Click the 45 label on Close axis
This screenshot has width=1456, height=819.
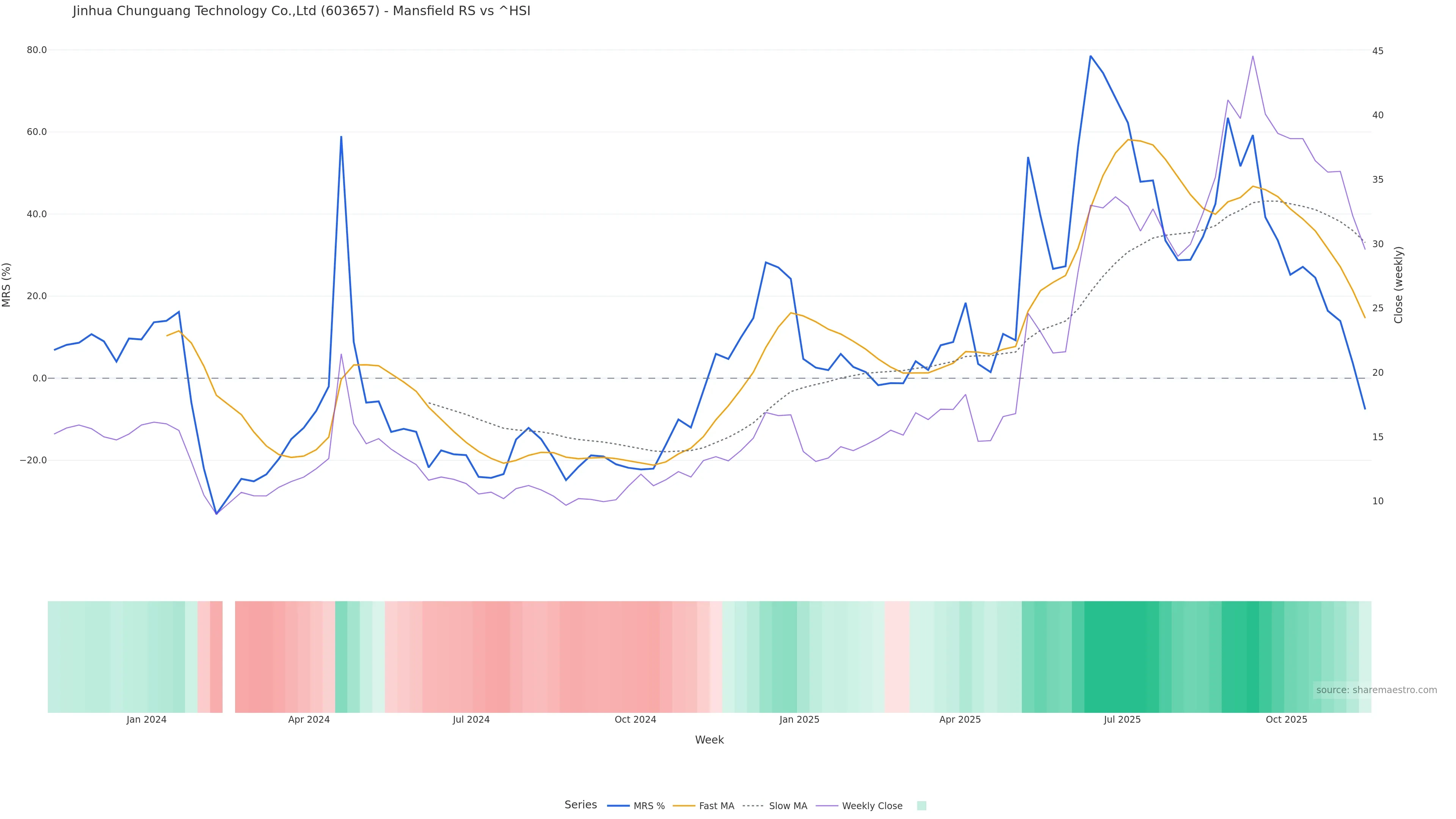pos(1378,51)
